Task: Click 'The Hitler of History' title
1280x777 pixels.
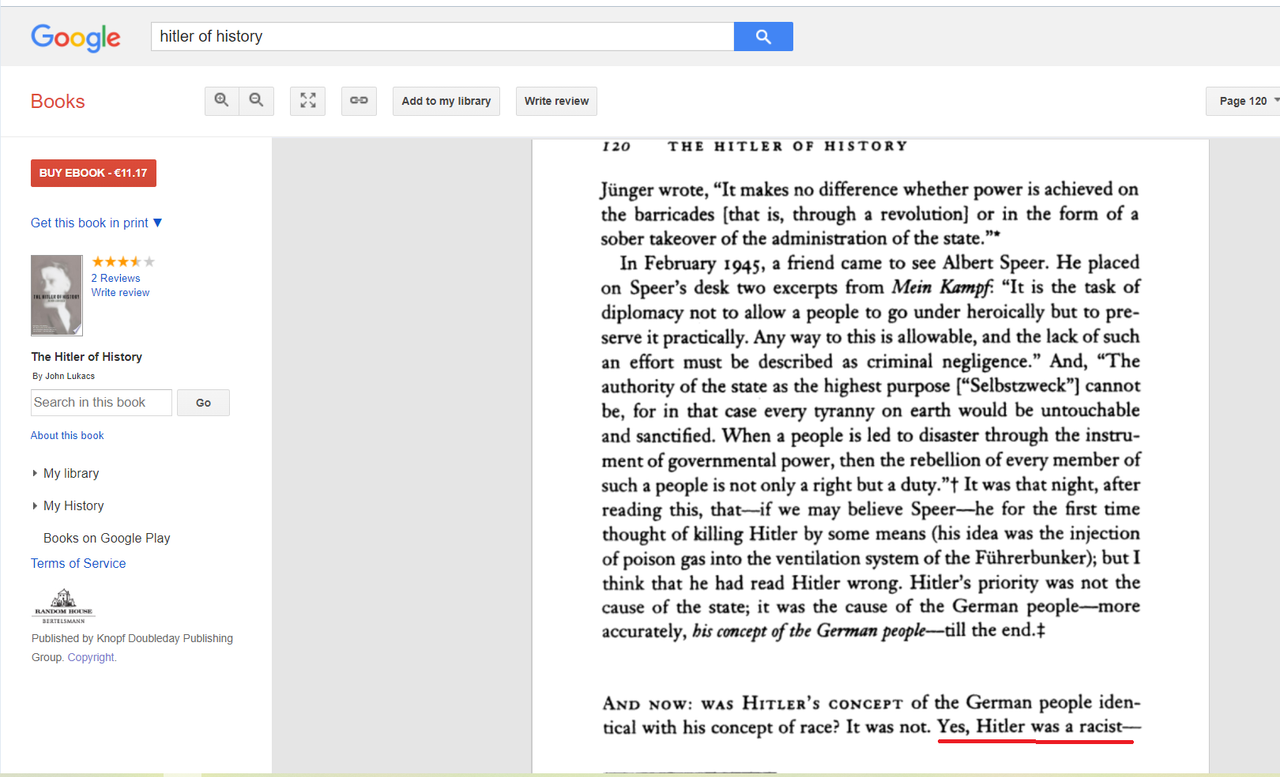Action: pyautogui.click(x=86, y=357)
